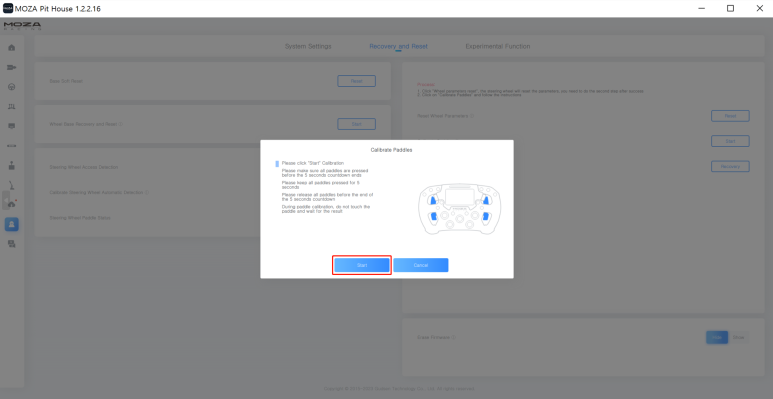Open the wheel base settings sidebar icon

coord(12,67)
